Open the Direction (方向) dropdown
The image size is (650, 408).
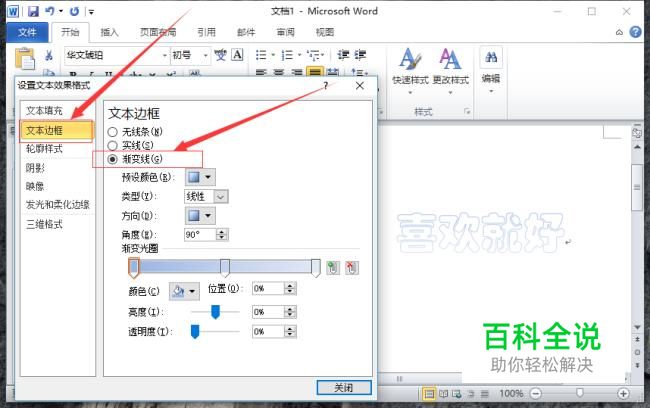[x=200, y=216]
